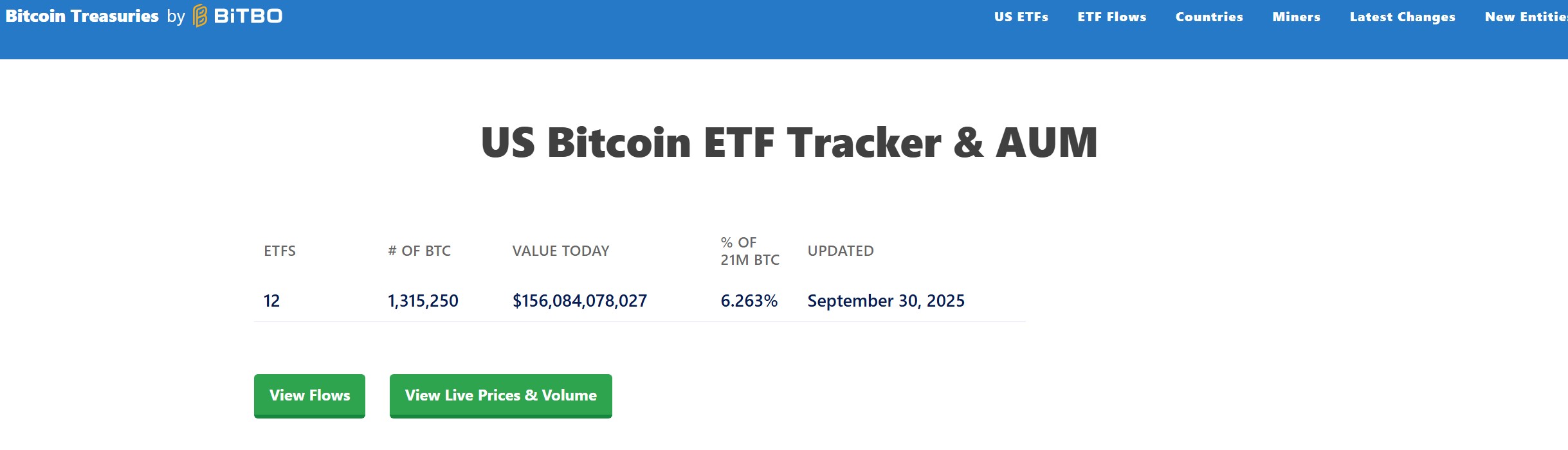1568x450 pixels.
Task: Open the Miners page
Action: (x=1297, y=17)
